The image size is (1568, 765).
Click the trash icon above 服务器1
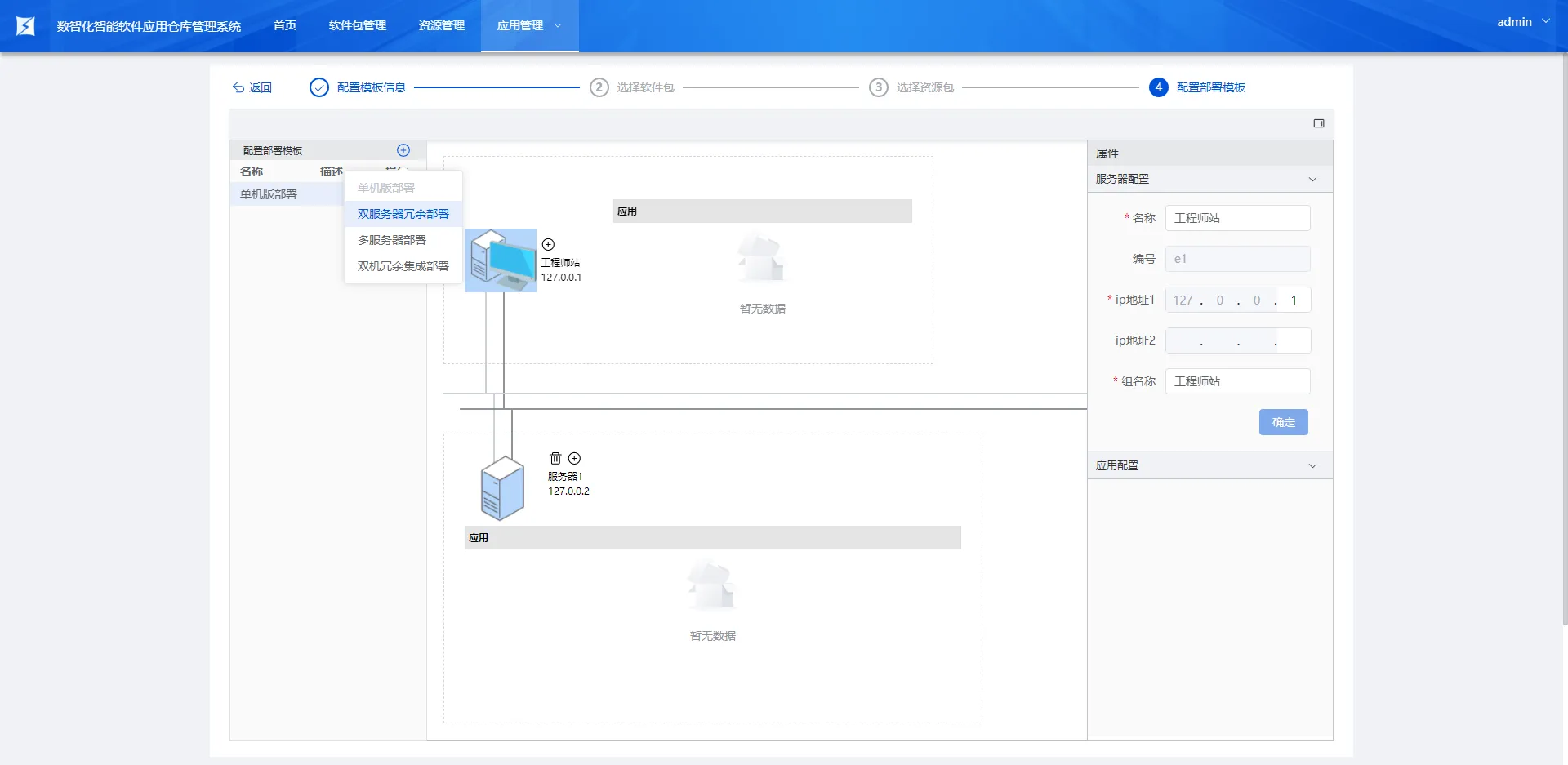(x=555, y=458)
